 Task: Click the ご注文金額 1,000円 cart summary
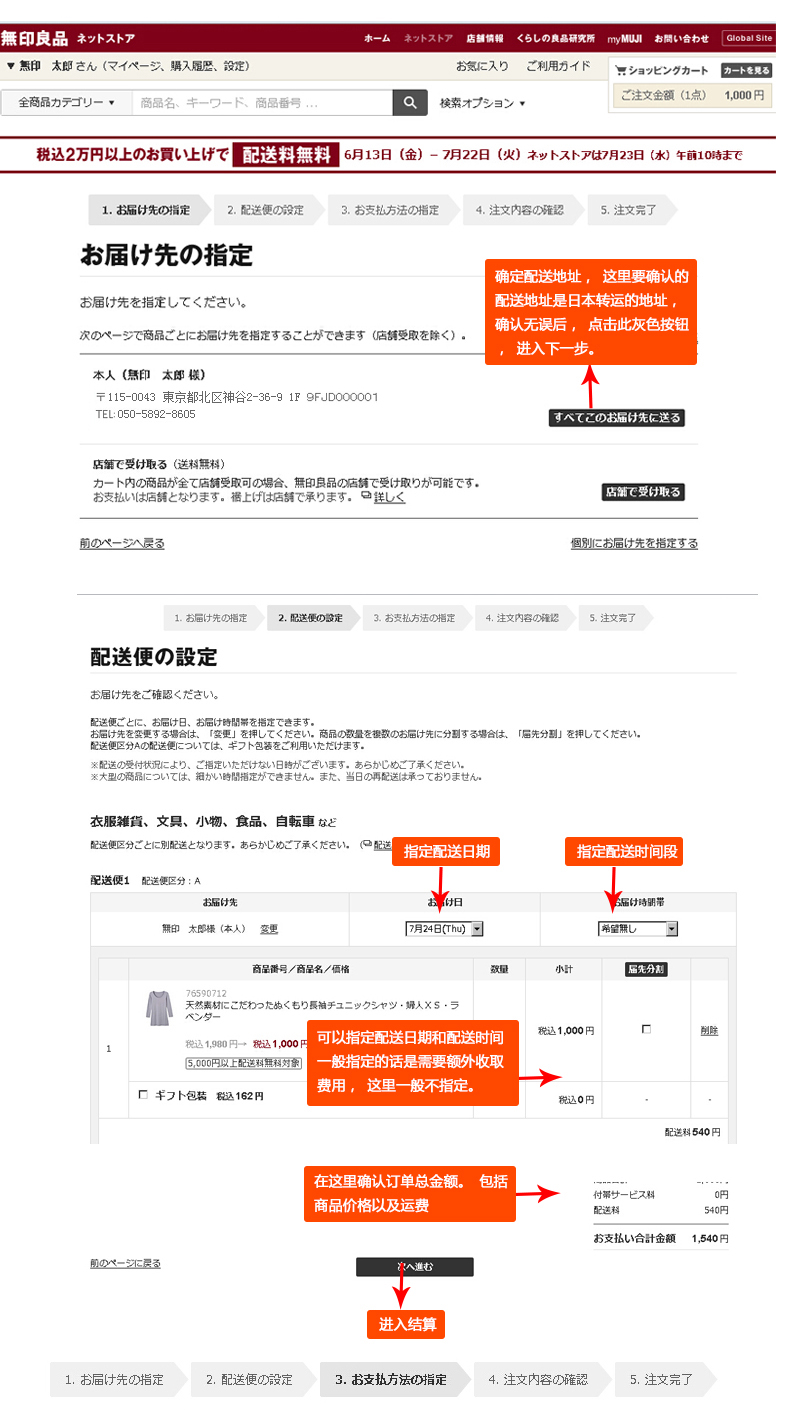[x=692, y=95]
